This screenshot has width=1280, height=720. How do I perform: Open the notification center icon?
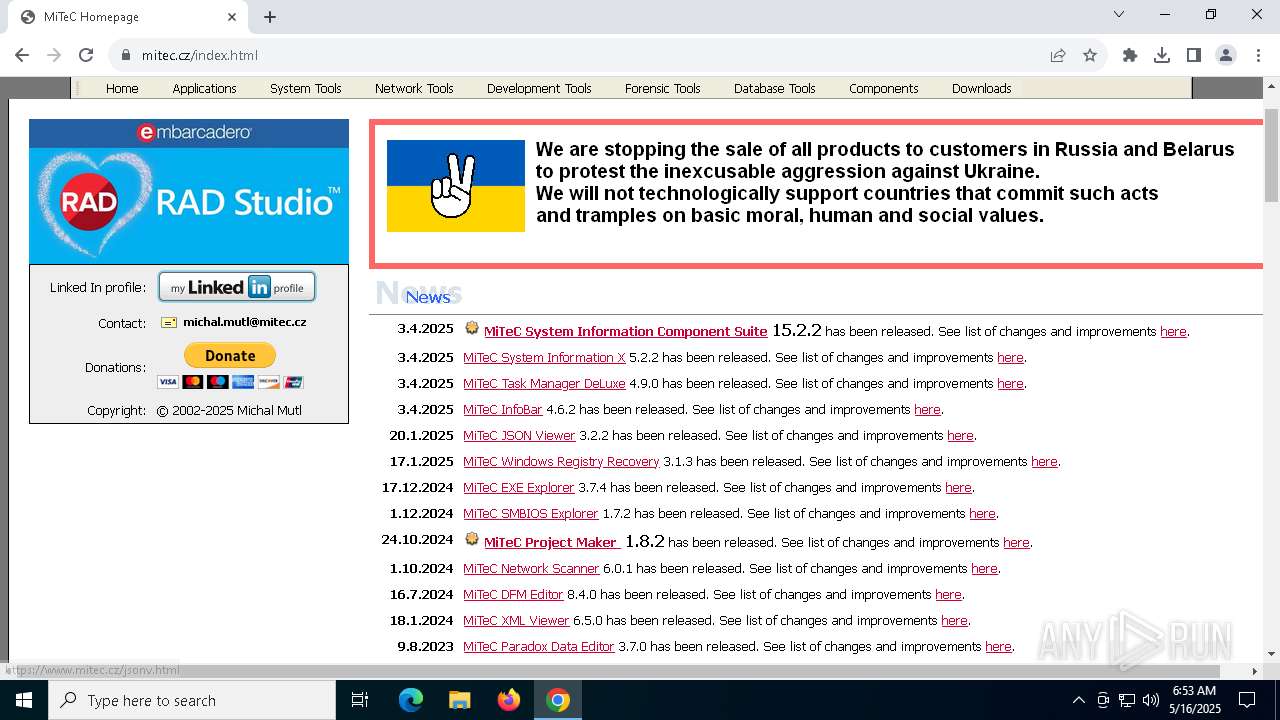[x=1247, y=700]
